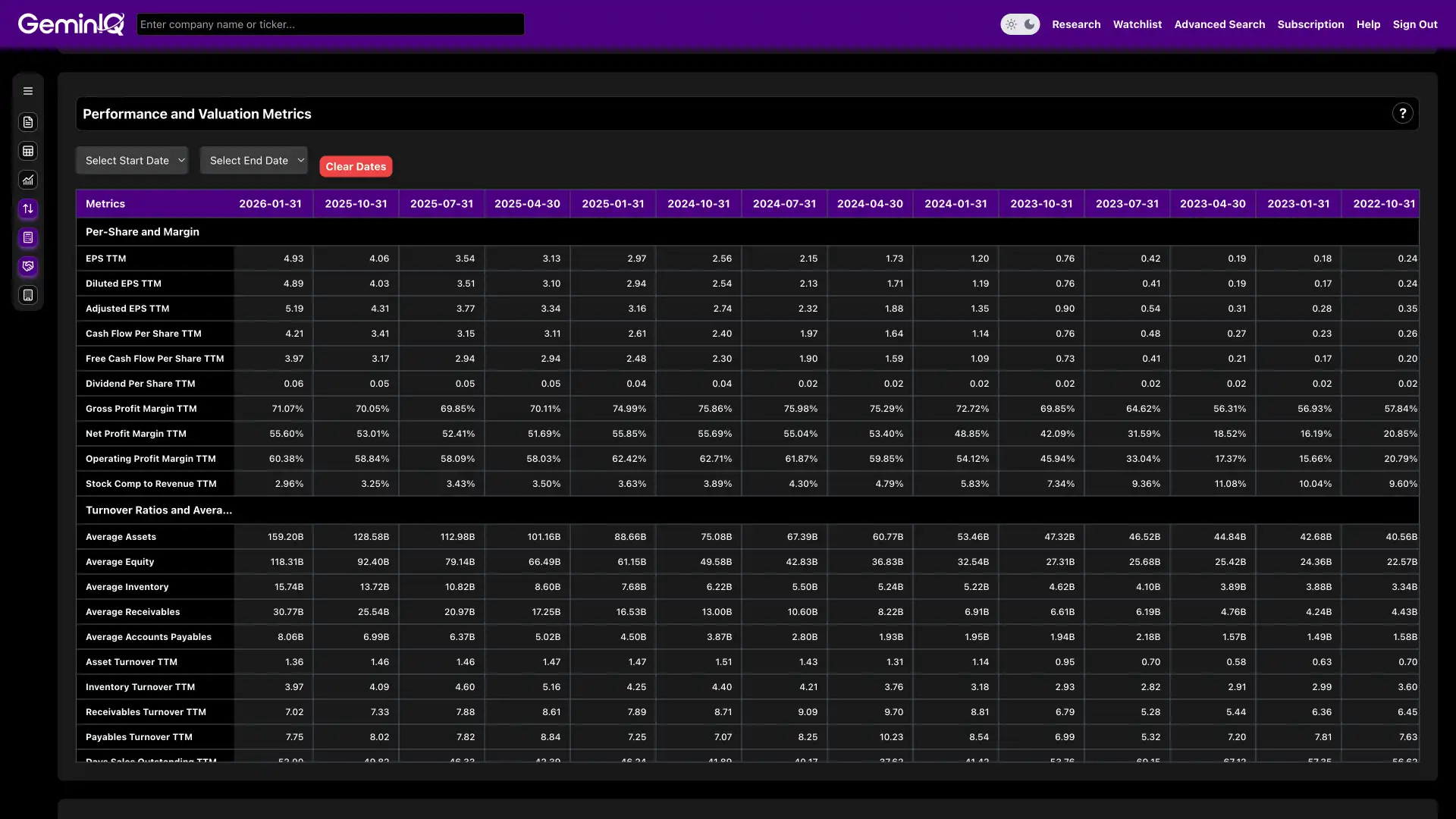Screen dimensions: 1456x819
Task: Select the stock chart analysis icon
Action: click(28, 180)
